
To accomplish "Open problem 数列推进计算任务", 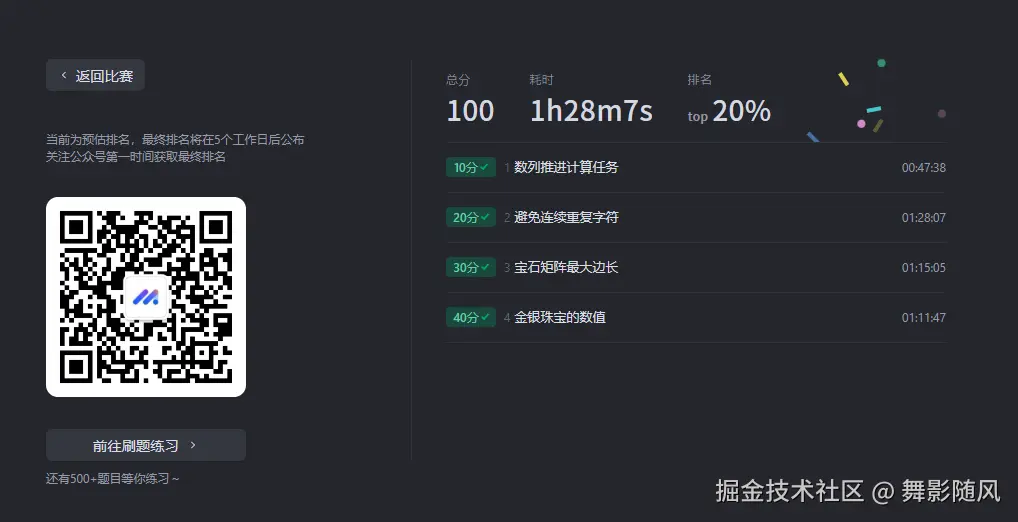I will click(566, 168).
